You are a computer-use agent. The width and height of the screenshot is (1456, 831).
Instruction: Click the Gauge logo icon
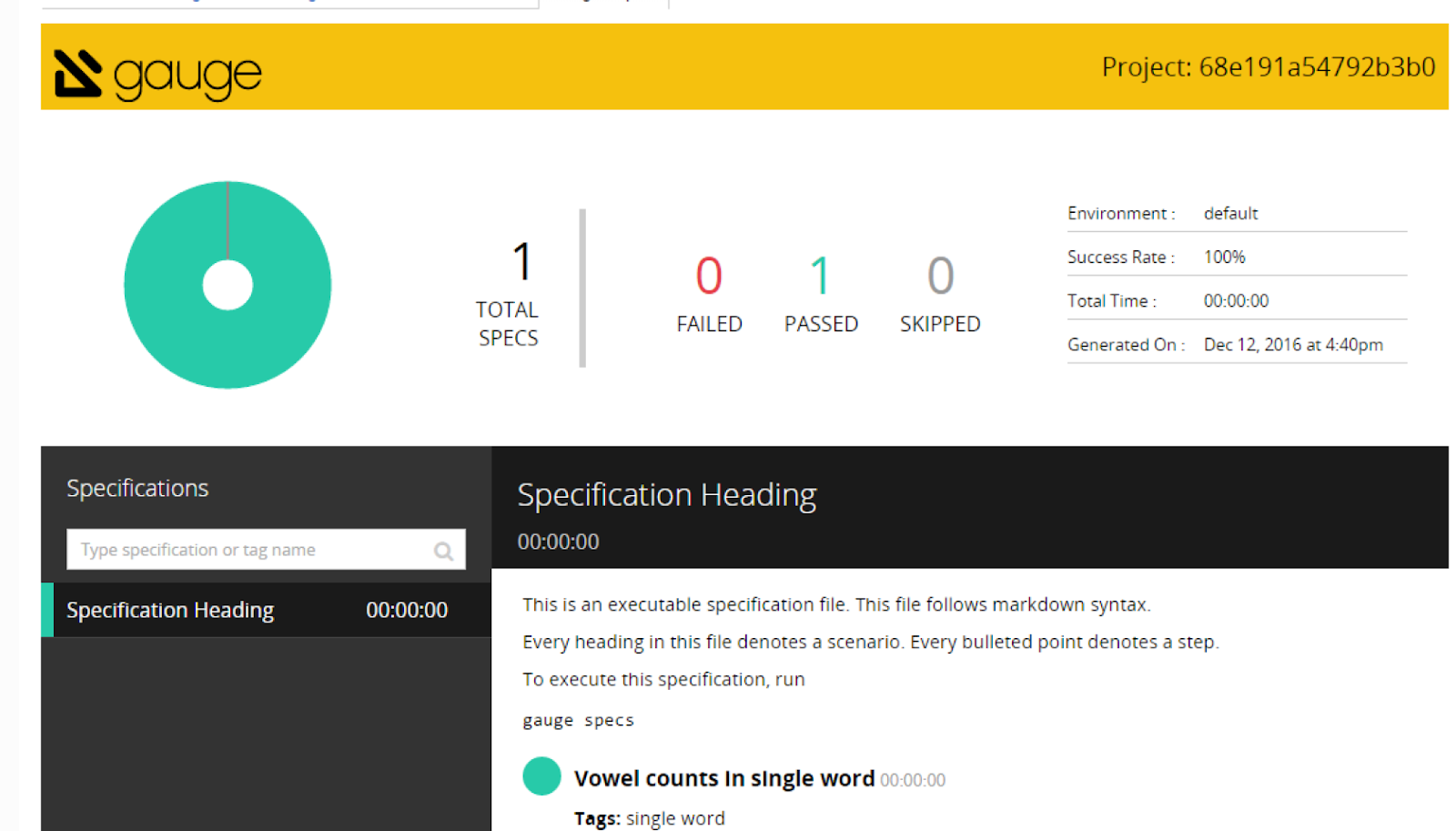point(78,74)
